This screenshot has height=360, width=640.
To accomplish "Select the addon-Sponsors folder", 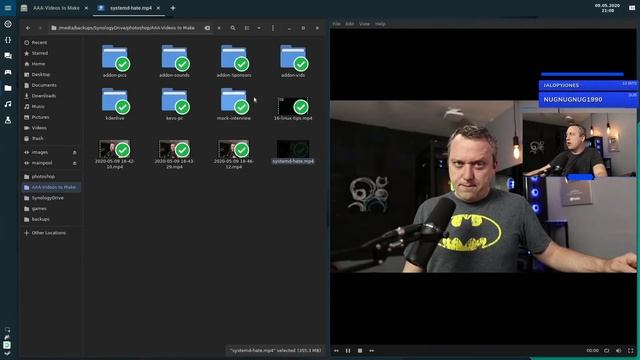I will coord(234,60).
